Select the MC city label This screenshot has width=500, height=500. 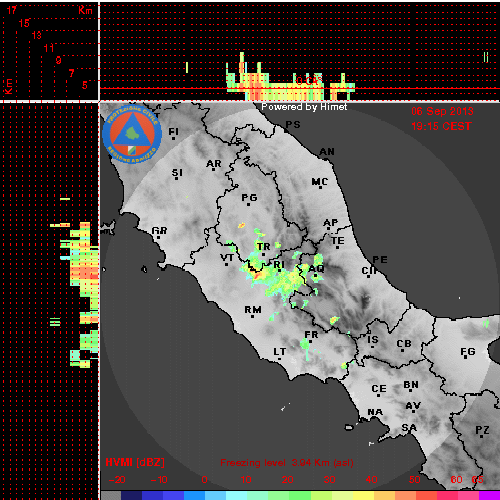(x=319, y=182)
